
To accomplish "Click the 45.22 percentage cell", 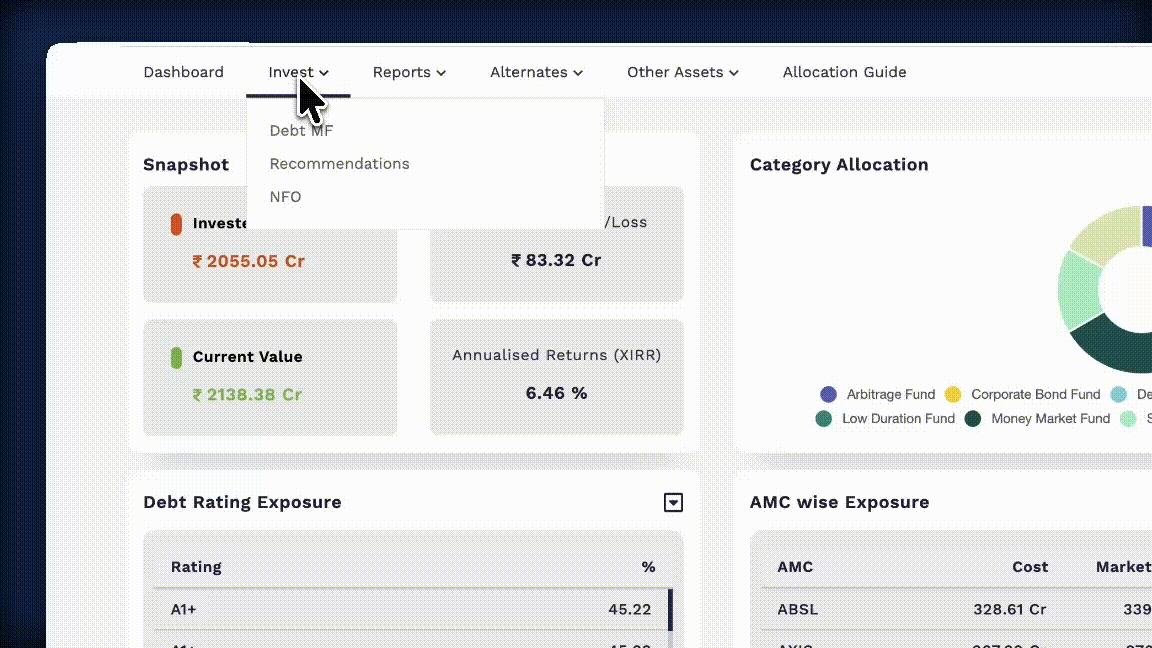I will [630, 610].
